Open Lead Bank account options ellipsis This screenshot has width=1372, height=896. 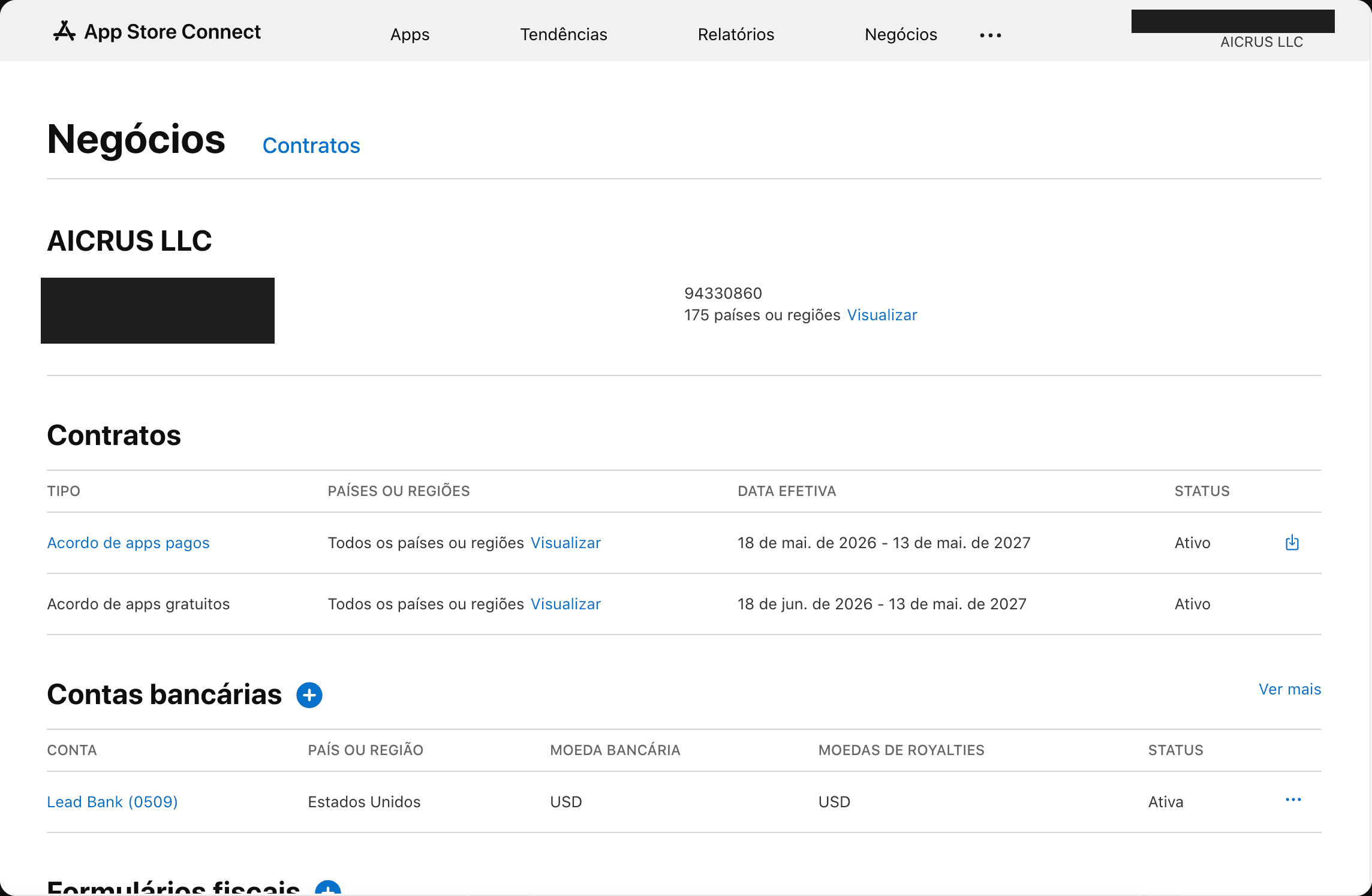[1293, 800]
